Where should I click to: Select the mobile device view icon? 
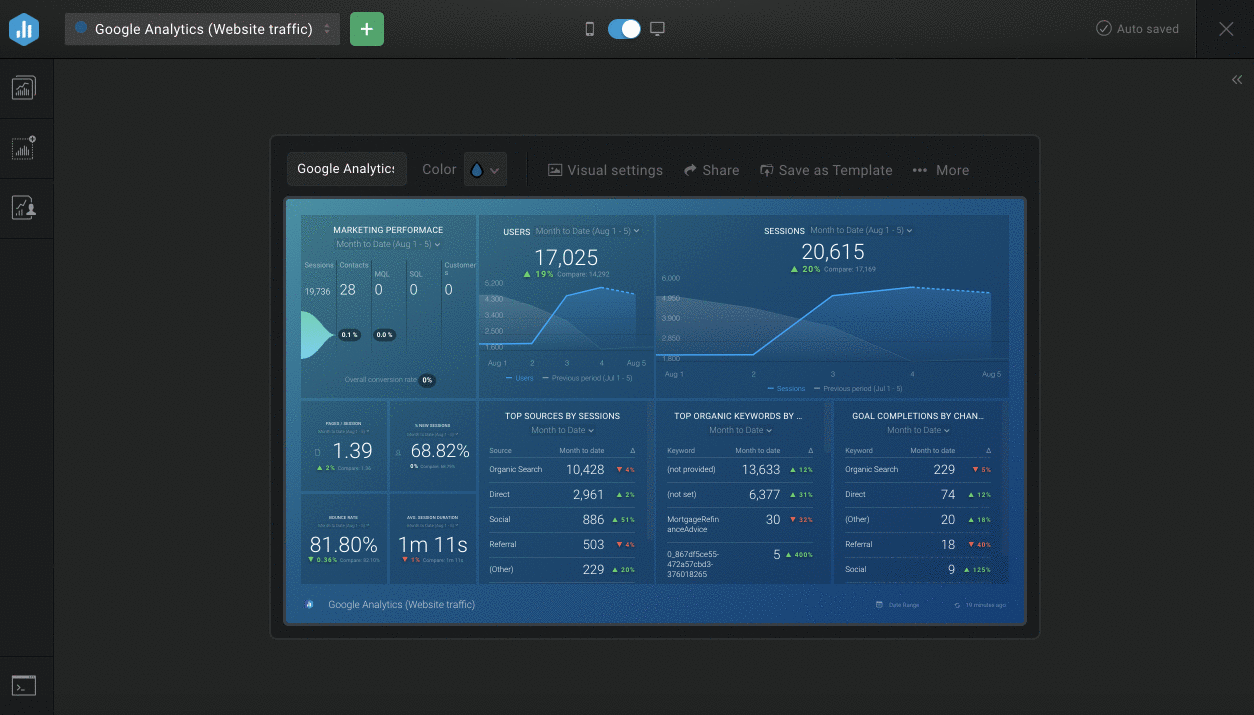point(590,29)
